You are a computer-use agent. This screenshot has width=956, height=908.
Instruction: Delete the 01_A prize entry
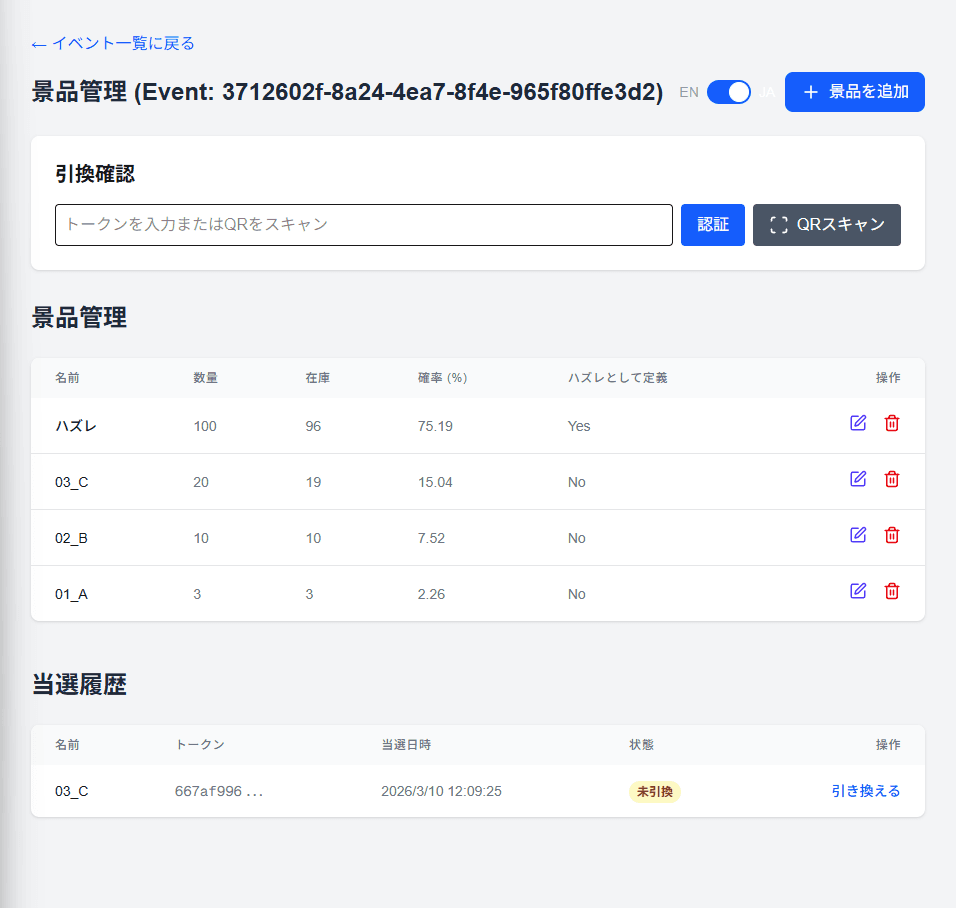pyautogui.click(x=891, y=591)
